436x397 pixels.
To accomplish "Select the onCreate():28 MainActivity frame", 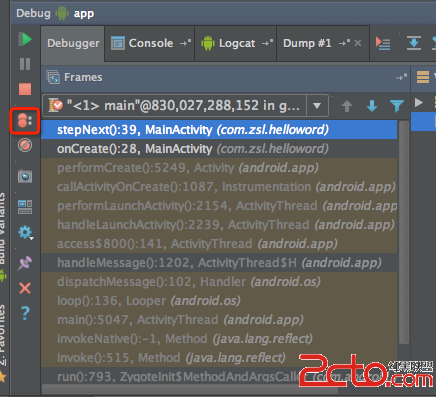I will [219, 149].
